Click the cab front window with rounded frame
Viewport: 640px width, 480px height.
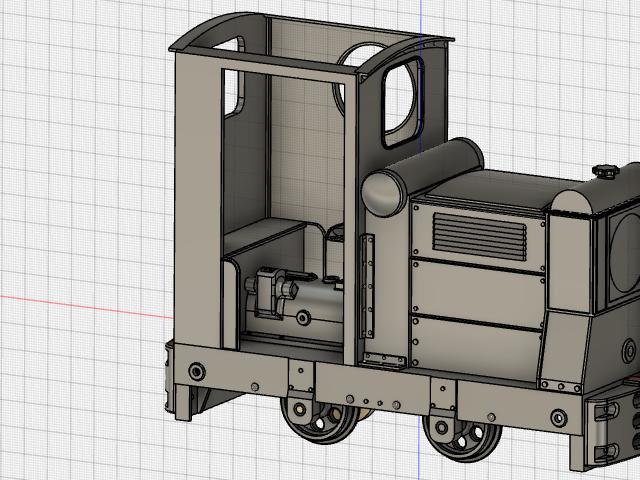(x=402, y=101)
